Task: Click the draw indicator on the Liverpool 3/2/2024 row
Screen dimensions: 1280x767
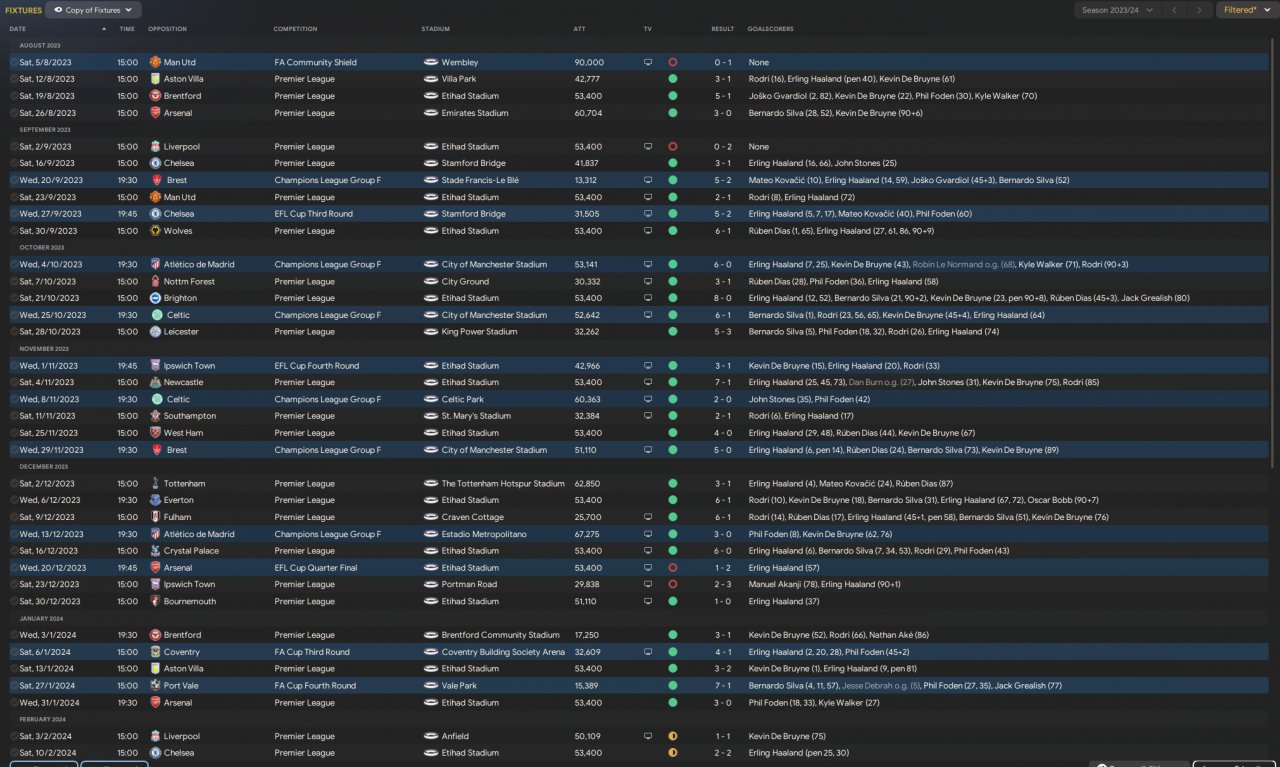Action: [673, 736]
